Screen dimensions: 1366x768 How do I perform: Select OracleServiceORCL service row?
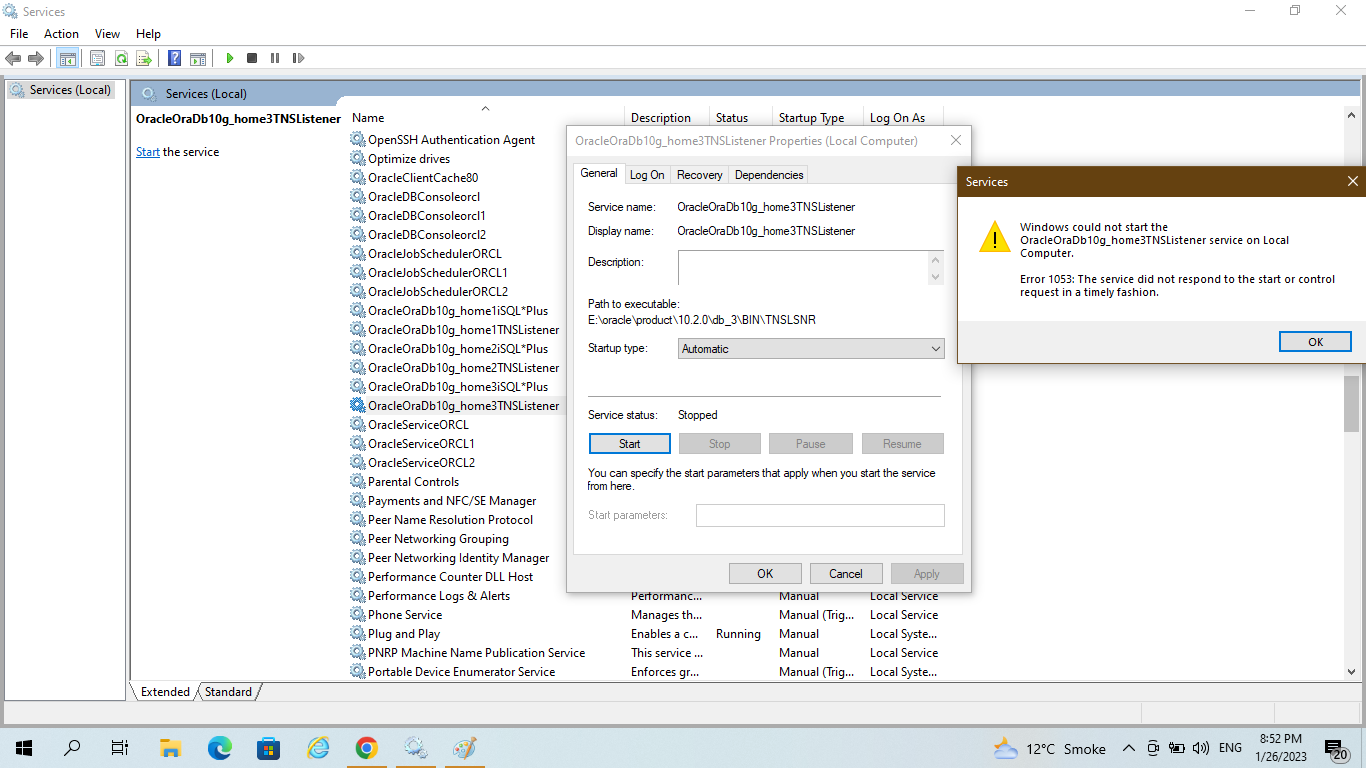(418, 425)
